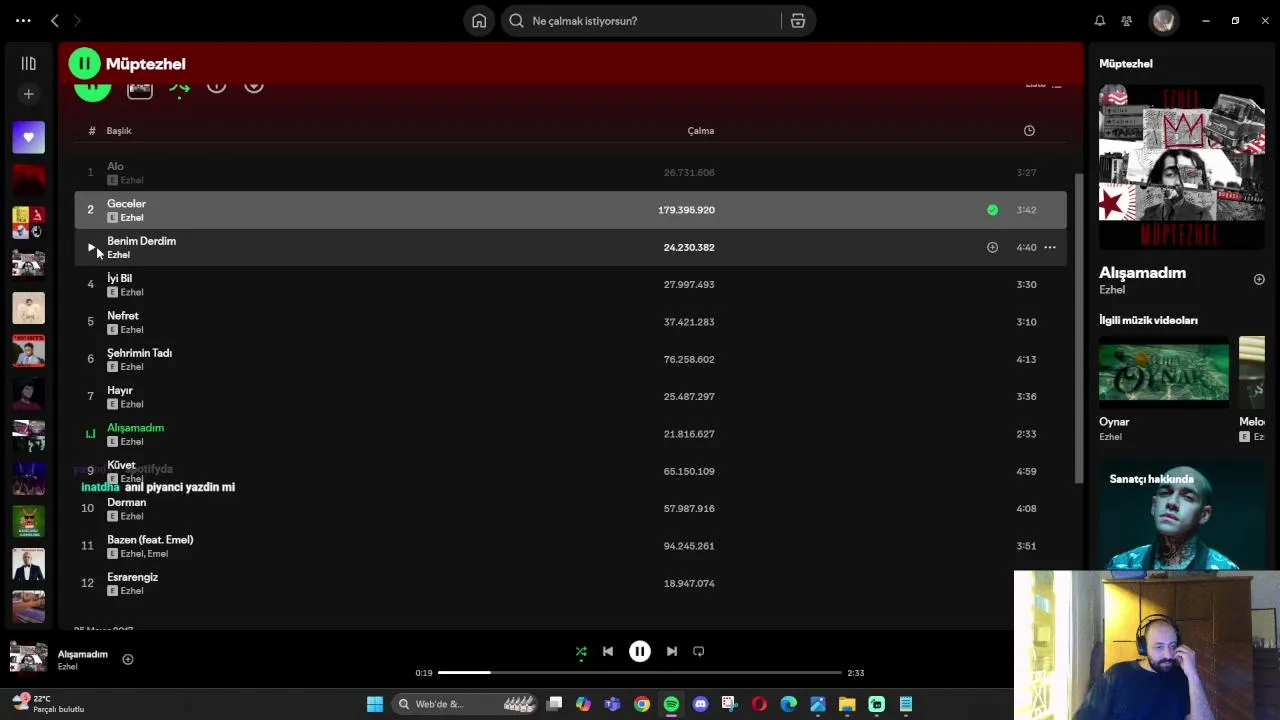Select the Bazen (feat. Emel) track

tap(570, 546)
